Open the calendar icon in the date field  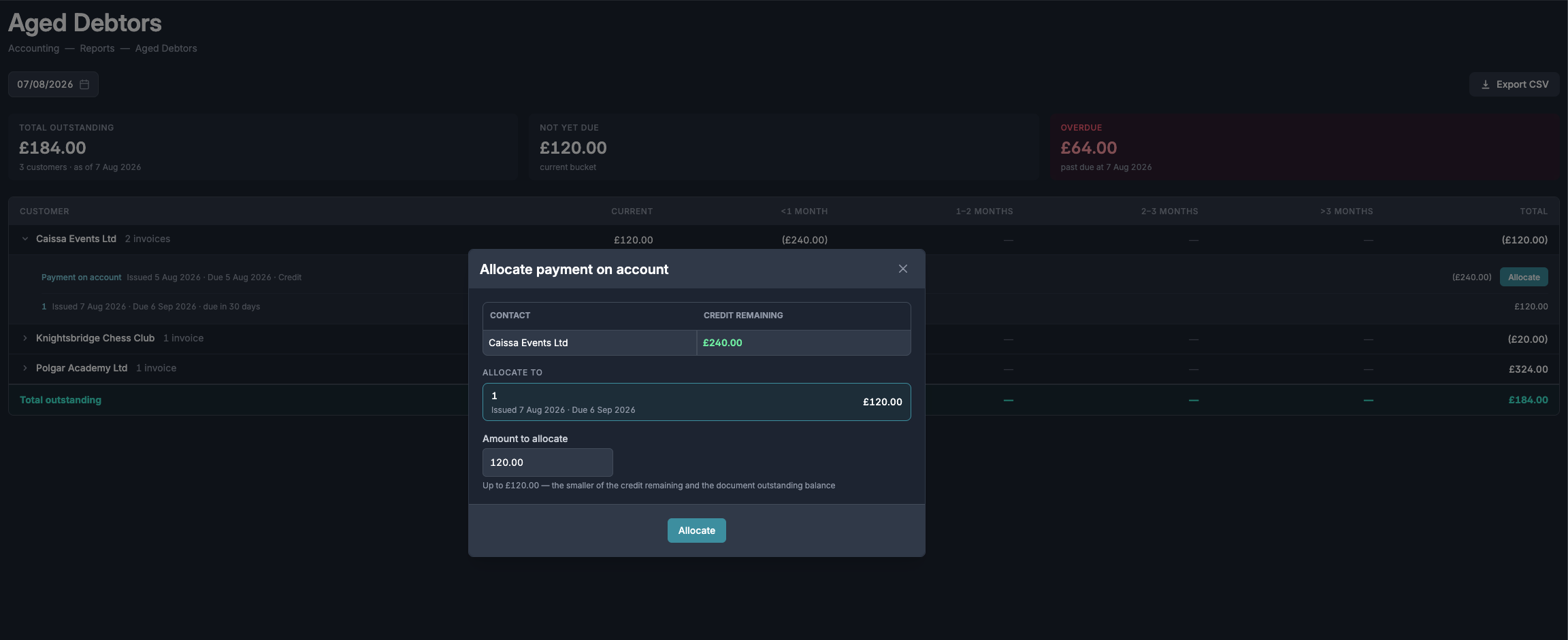[84, 84]
